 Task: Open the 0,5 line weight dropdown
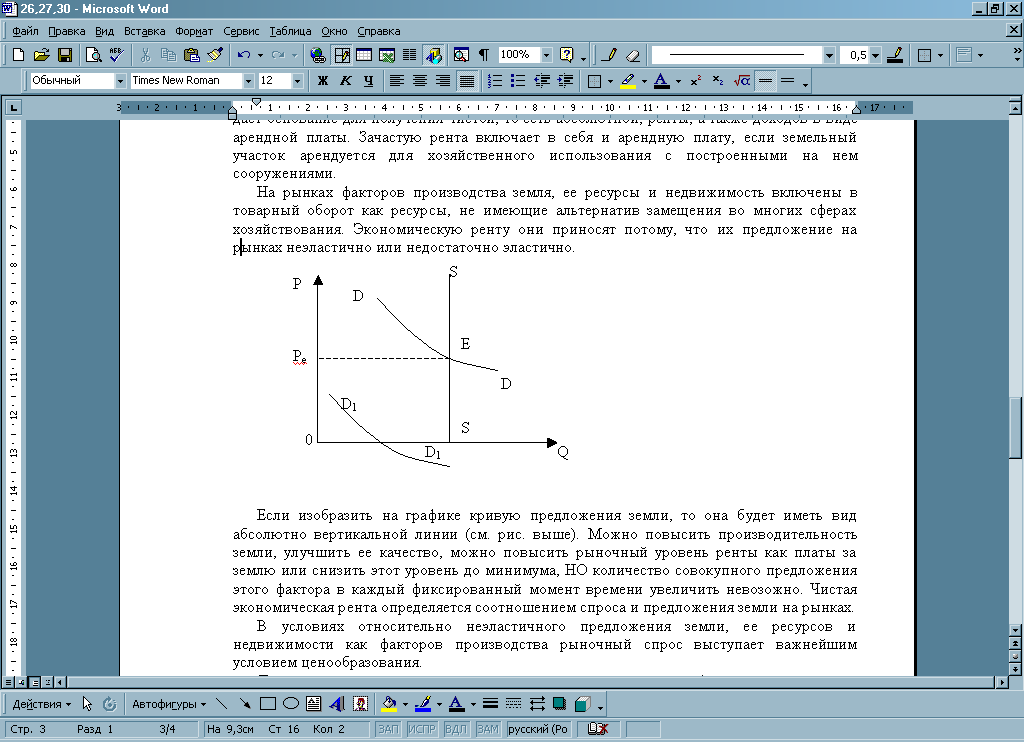(x=875, y=56)
